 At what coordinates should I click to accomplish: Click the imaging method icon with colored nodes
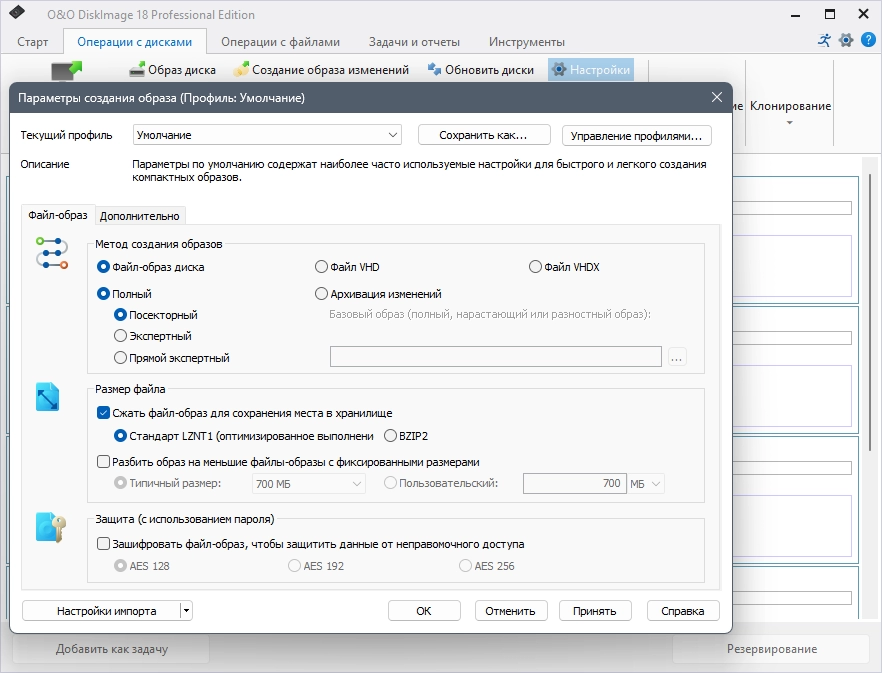coord(52,253)
